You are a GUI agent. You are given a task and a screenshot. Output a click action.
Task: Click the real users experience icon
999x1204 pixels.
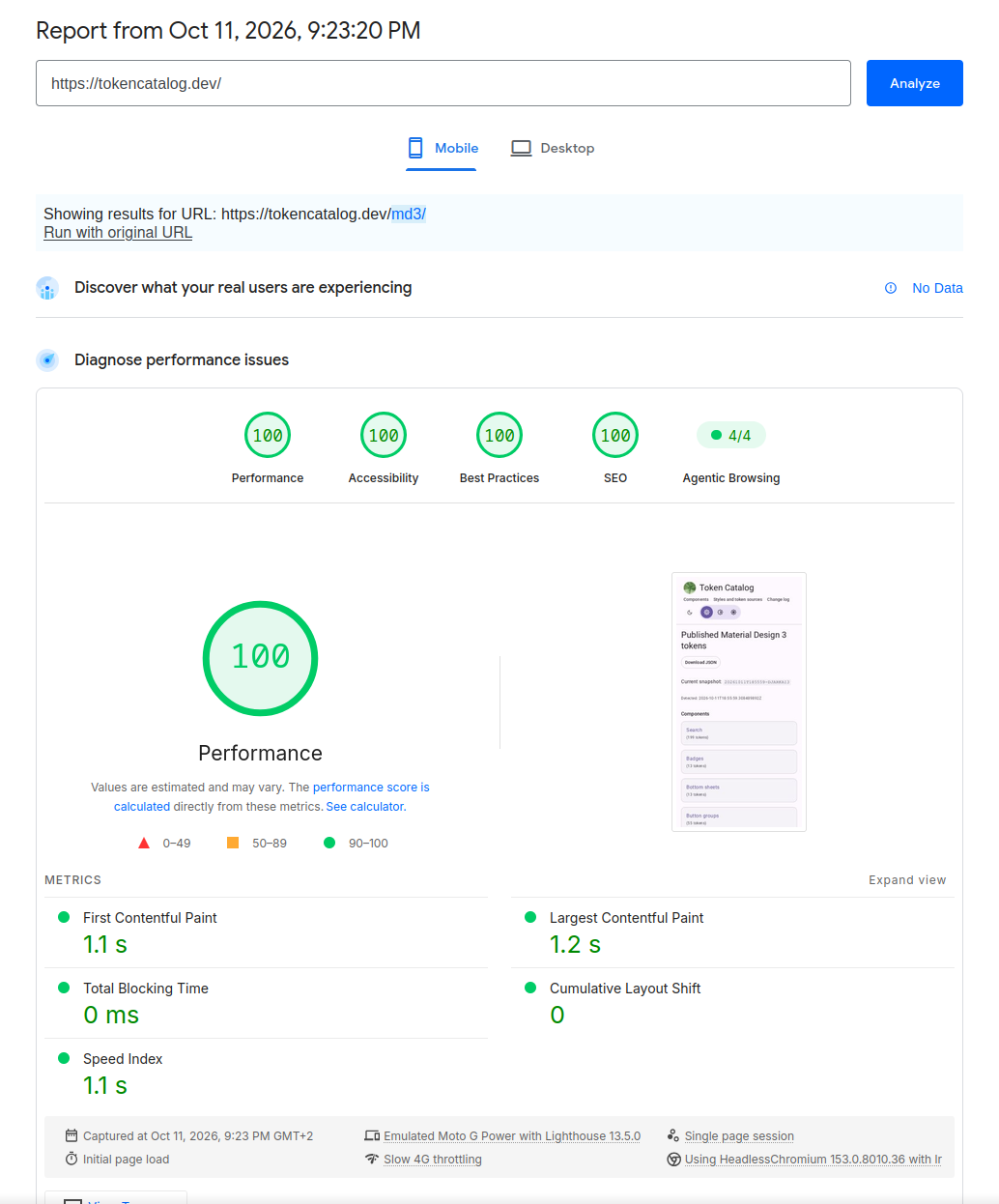47,288
